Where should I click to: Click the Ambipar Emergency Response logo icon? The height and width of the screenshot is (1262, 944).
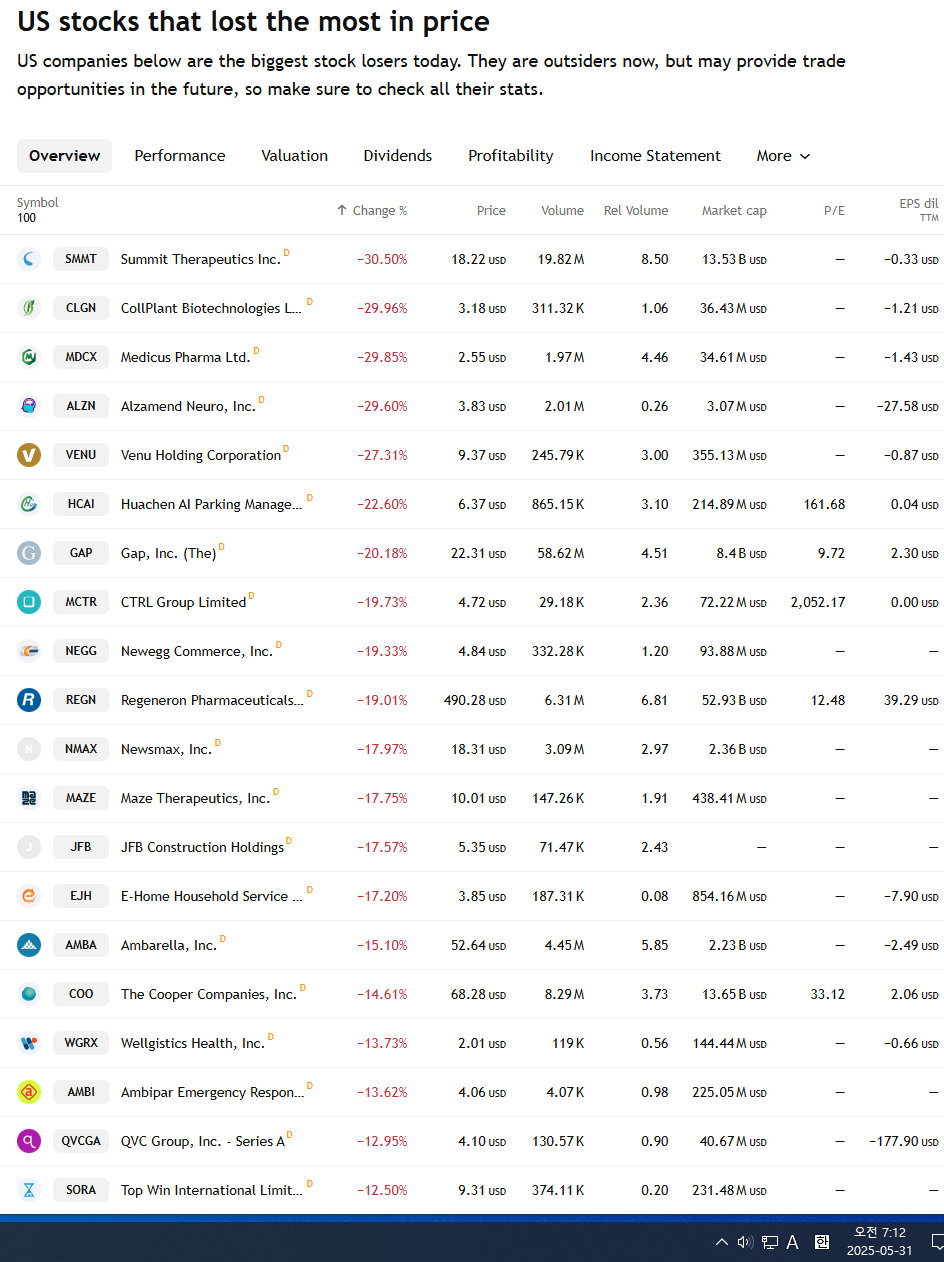pos(29,1092)
